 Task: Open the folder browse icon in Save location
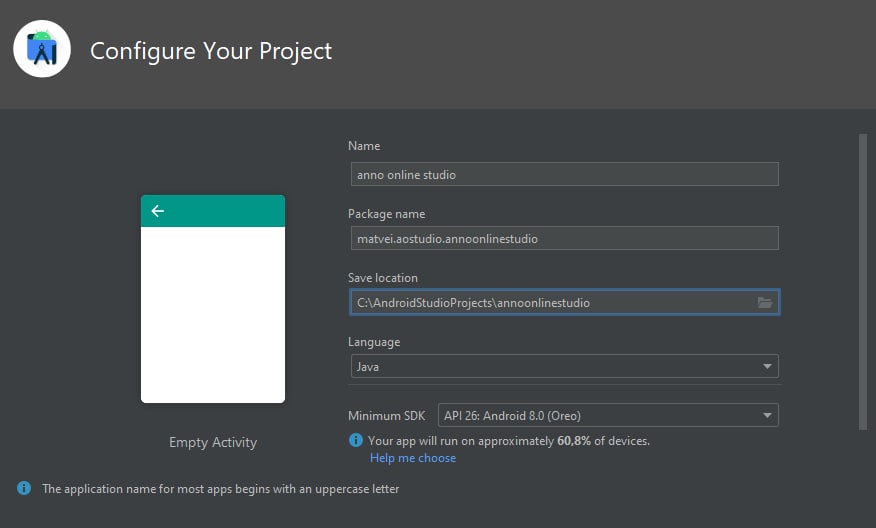pyautogui.click(x=765, y=302)
